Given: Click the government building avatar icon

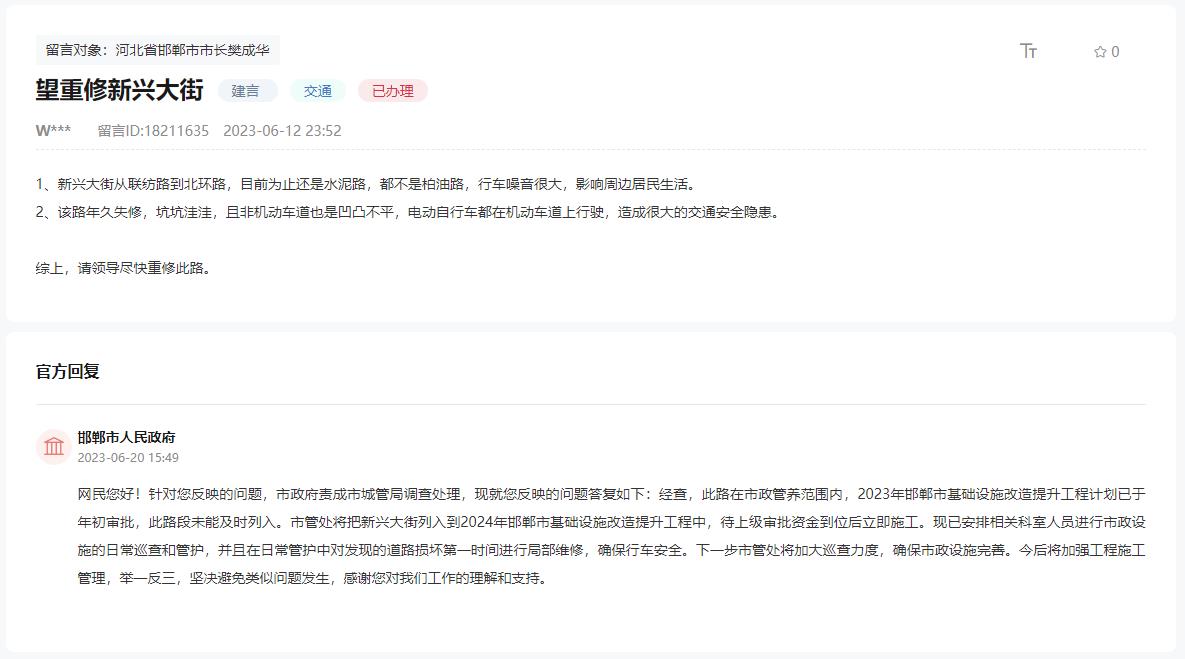Looking at the screenshot, I should 54,446.
